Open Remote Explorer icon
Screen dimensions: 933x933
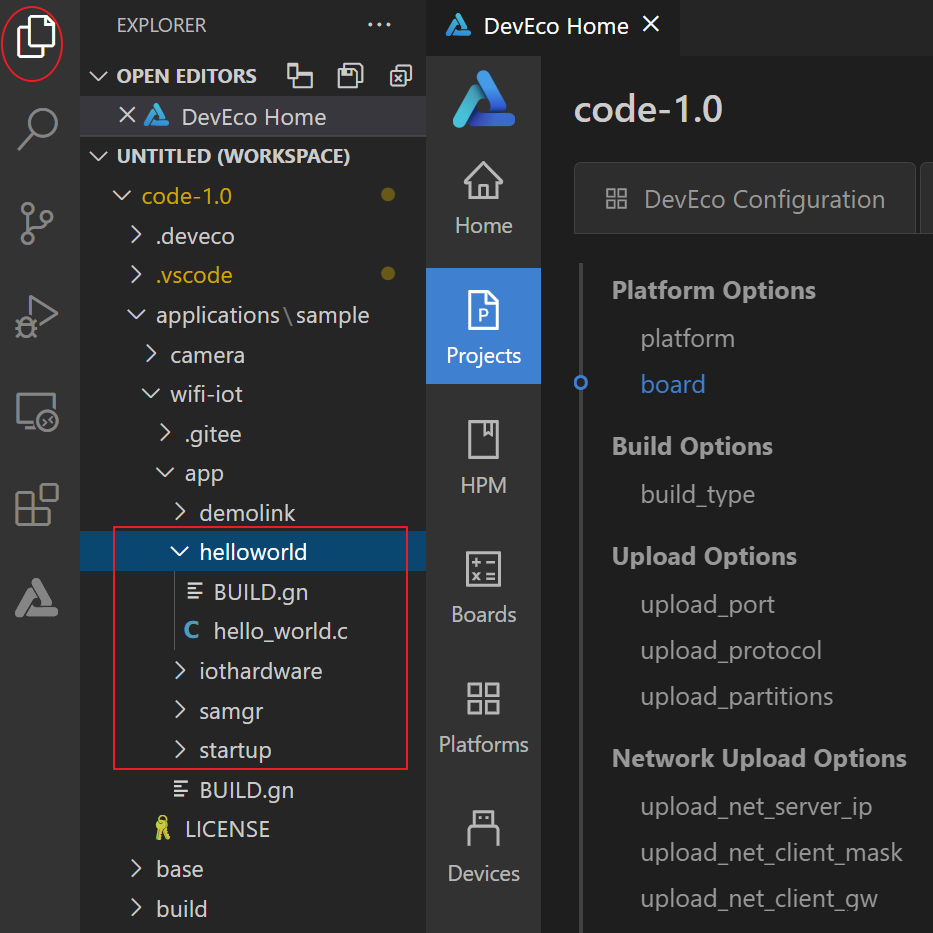(x=38, y=411)
